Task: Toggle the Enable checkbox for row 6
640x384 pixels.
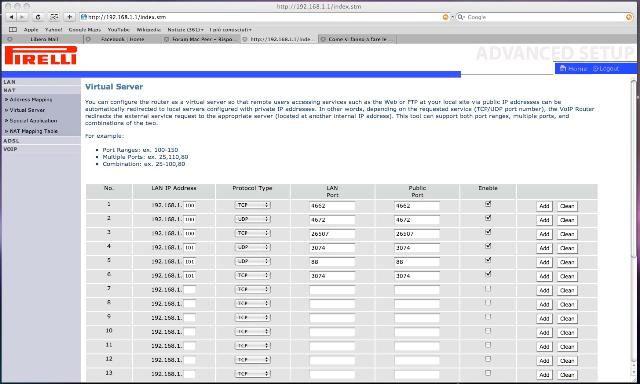Action: tap(488, 274)
